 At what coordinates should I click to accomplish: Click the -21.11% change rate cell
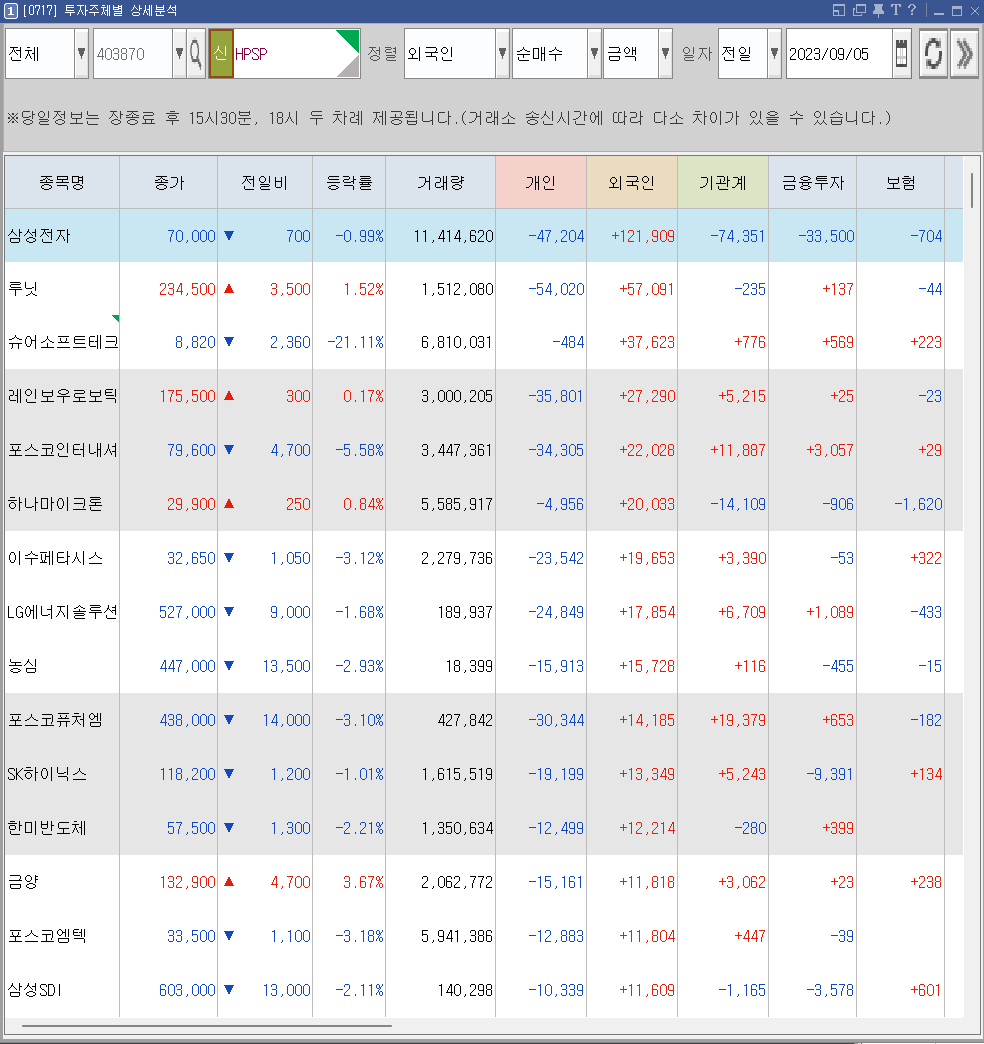356,342
